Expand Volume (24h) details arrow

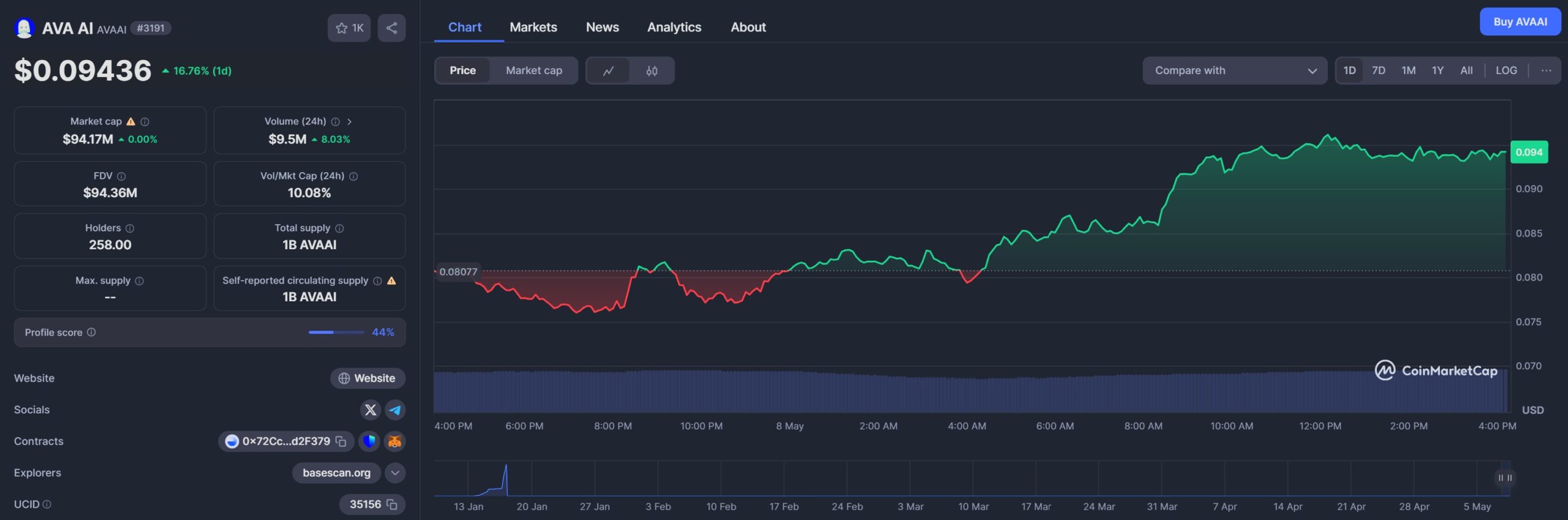[349, 122]
